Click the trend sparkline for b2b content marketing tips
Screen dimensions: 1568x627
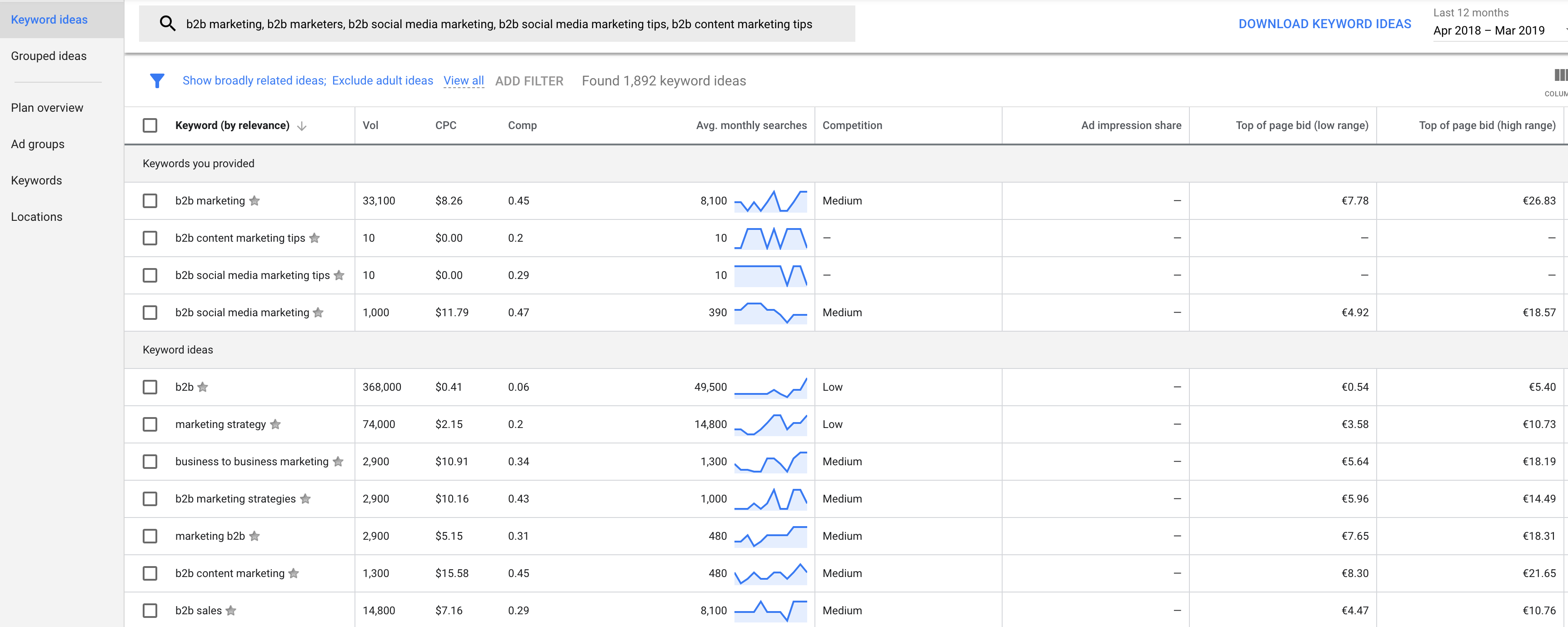771,238
